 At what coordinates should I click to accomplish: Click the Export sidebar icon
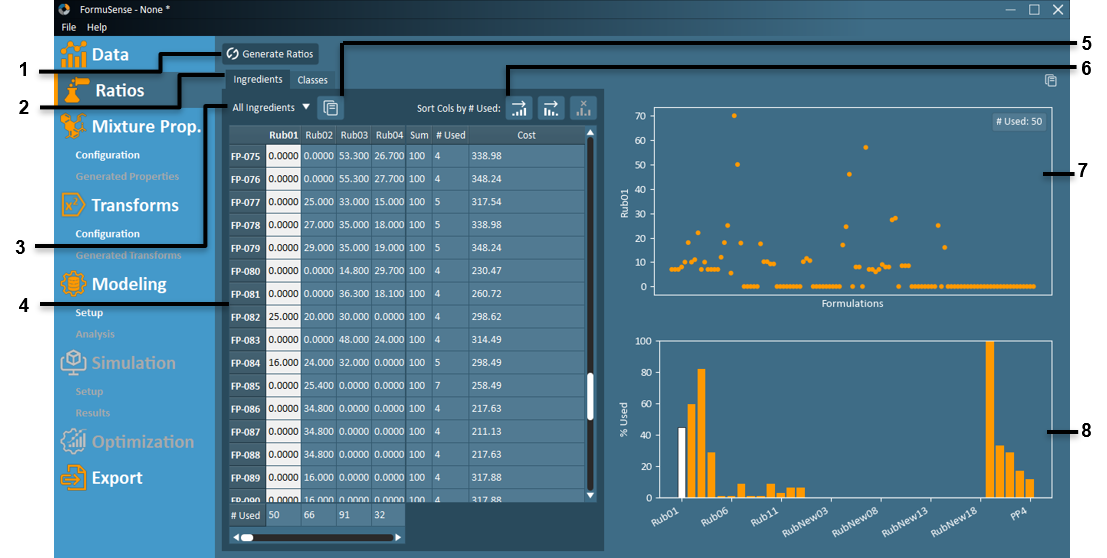pos(73,478)
